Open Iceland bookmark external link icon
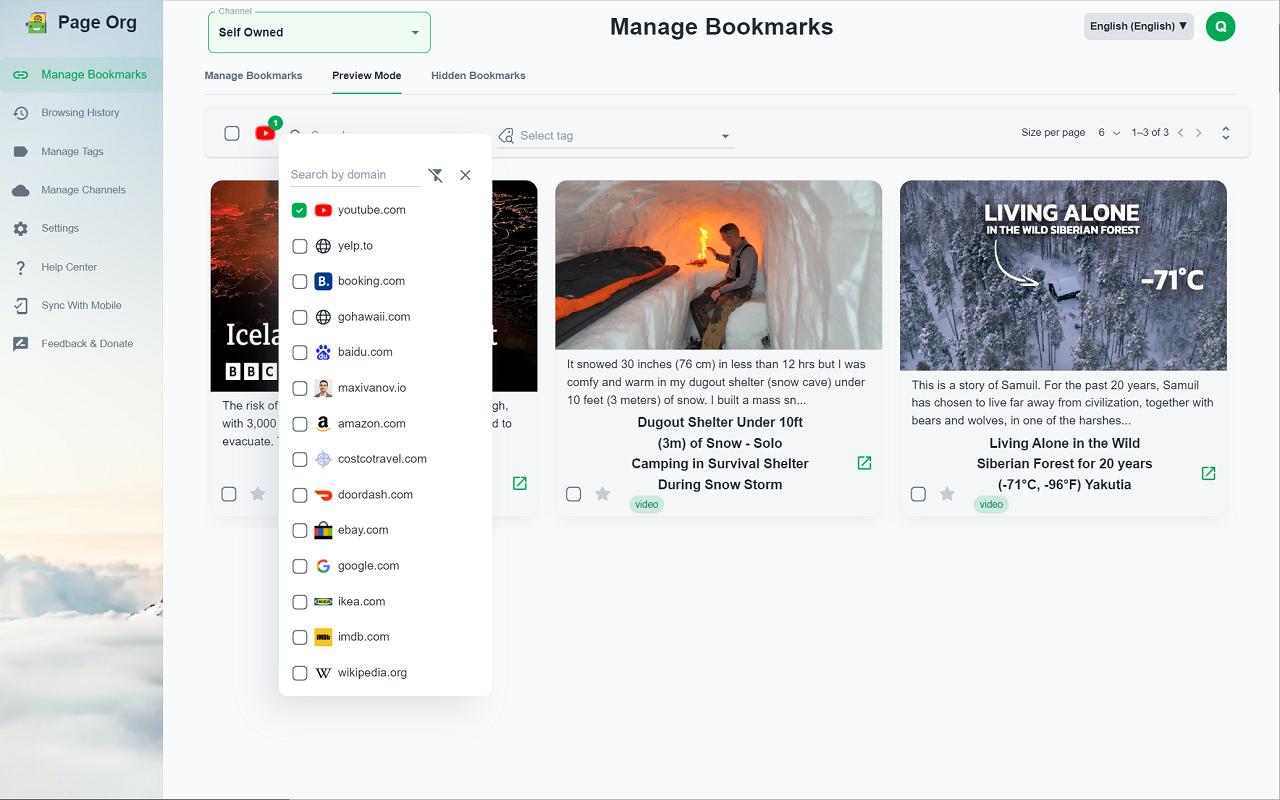1280x800 pixels. [519, 483]
